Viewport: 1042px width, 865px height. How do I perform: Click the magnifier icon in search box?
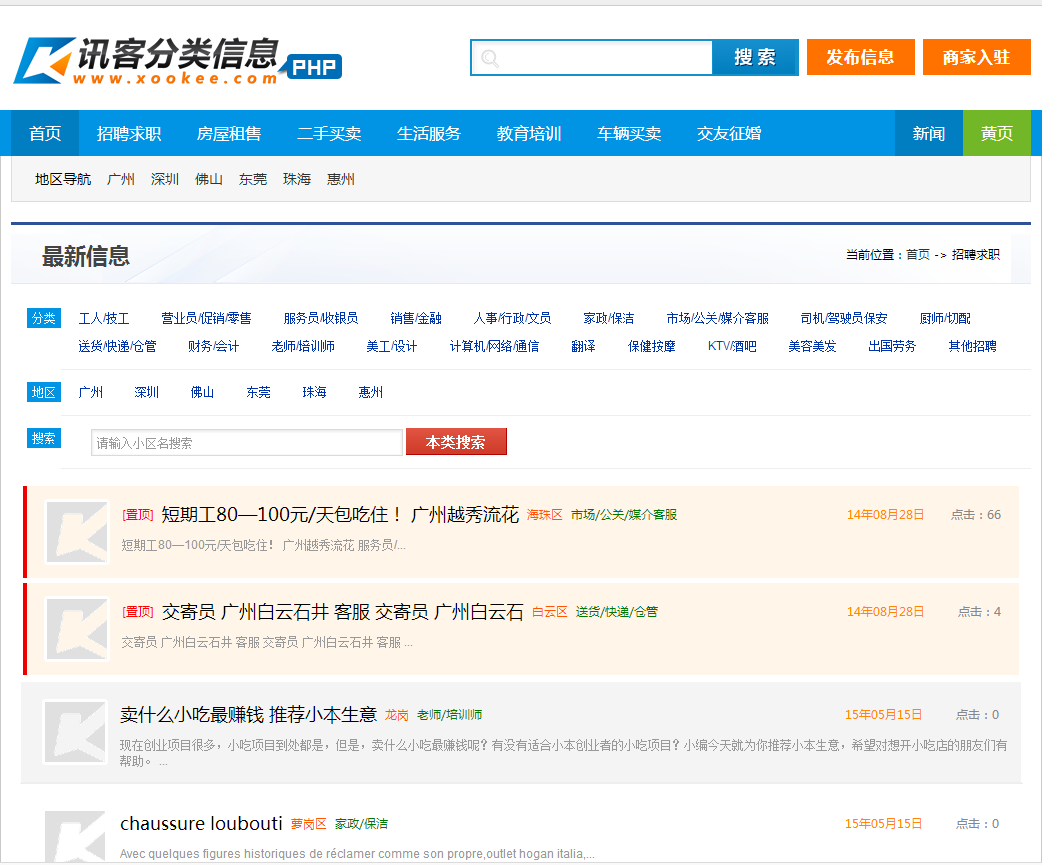pyautogui.click(x=490, y=58)
